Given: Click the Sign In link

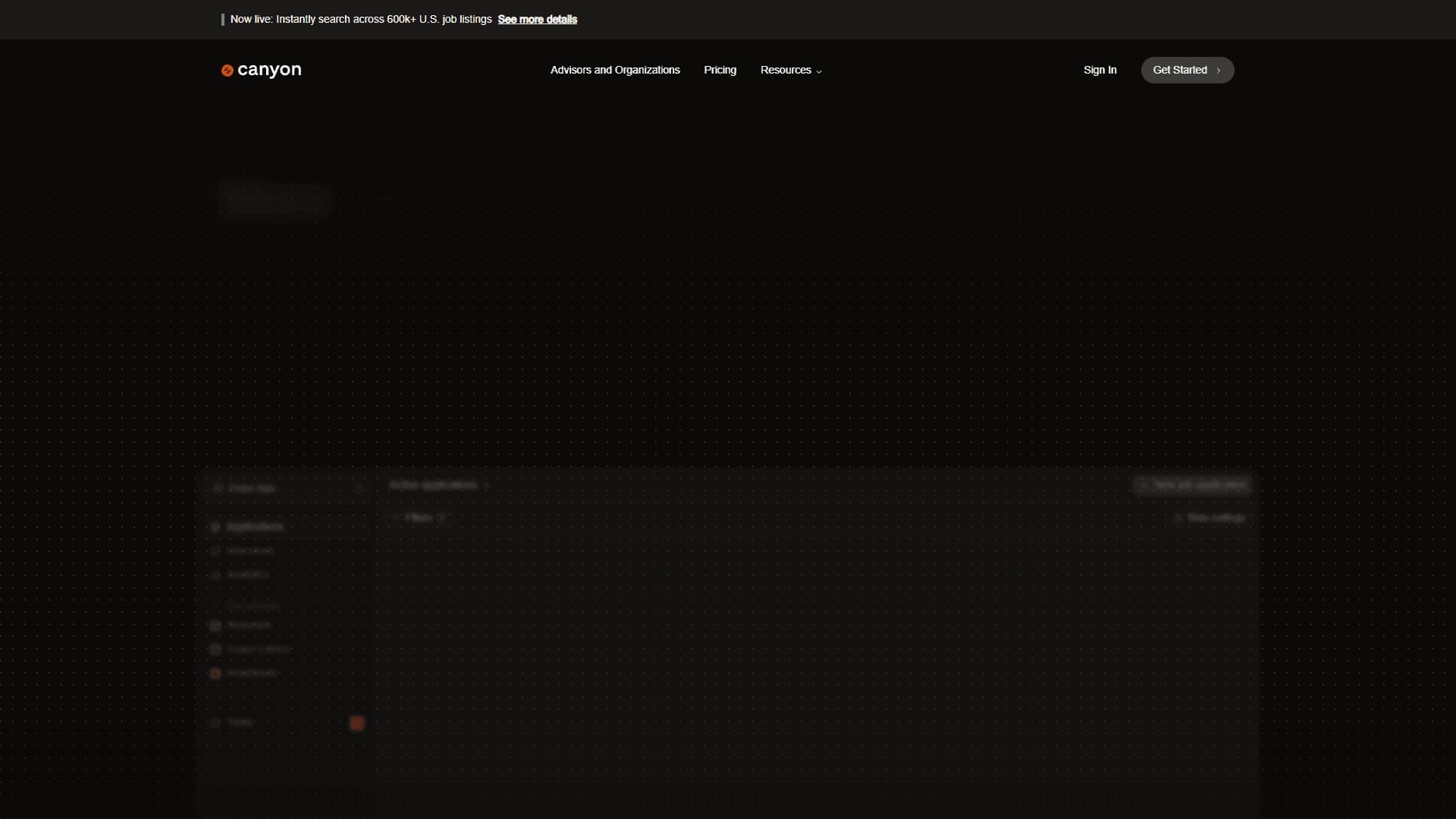Looking at the screenshot, I should [1100, 70].
